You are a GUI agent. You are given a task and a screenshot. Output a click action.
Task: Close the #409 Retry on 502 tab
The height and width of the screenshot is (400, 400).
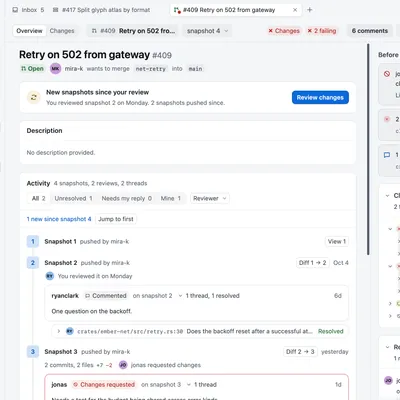pyautogui.click(x=295, y=10)
